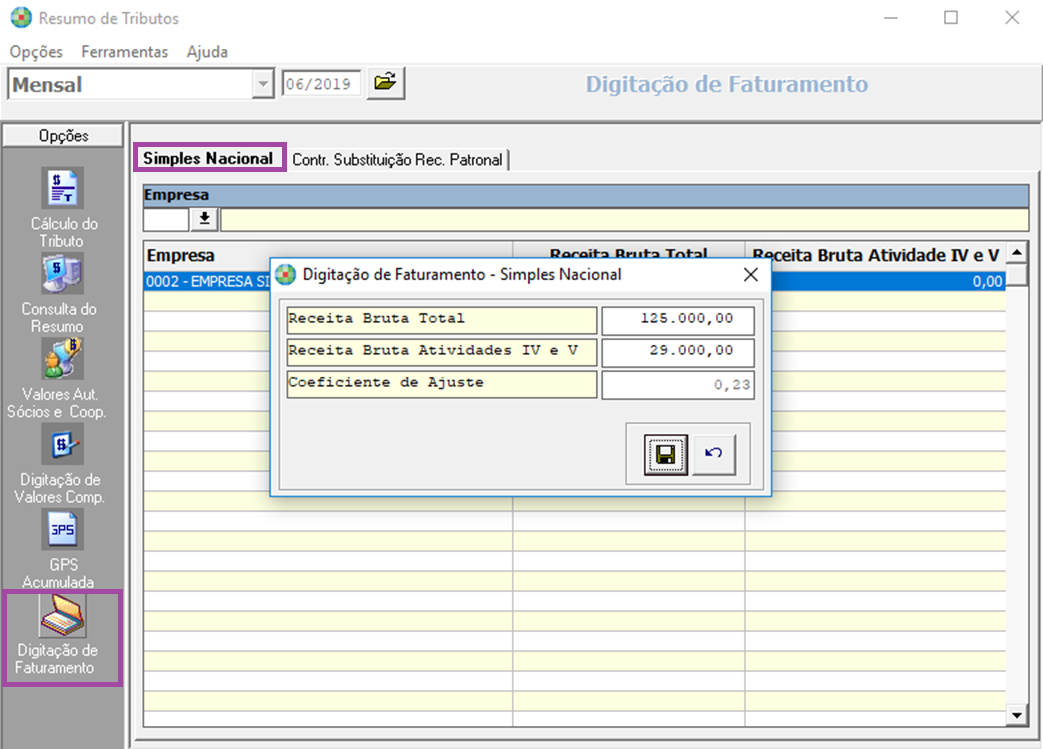Open the Empresa lookup dropdown arrow
This screenshot has height=749, width=1043.
point(204,218)
